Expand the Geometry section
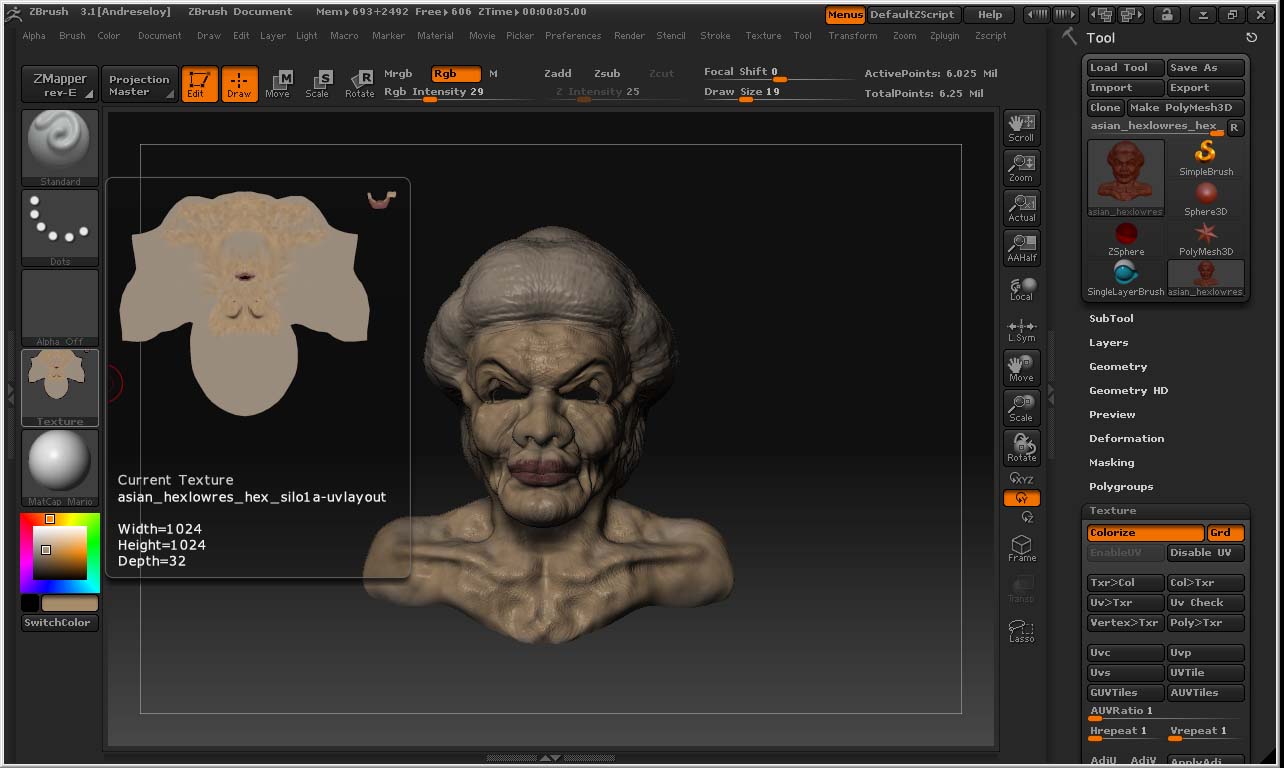Screen dimensions: 1284x768 (1118, 367)
